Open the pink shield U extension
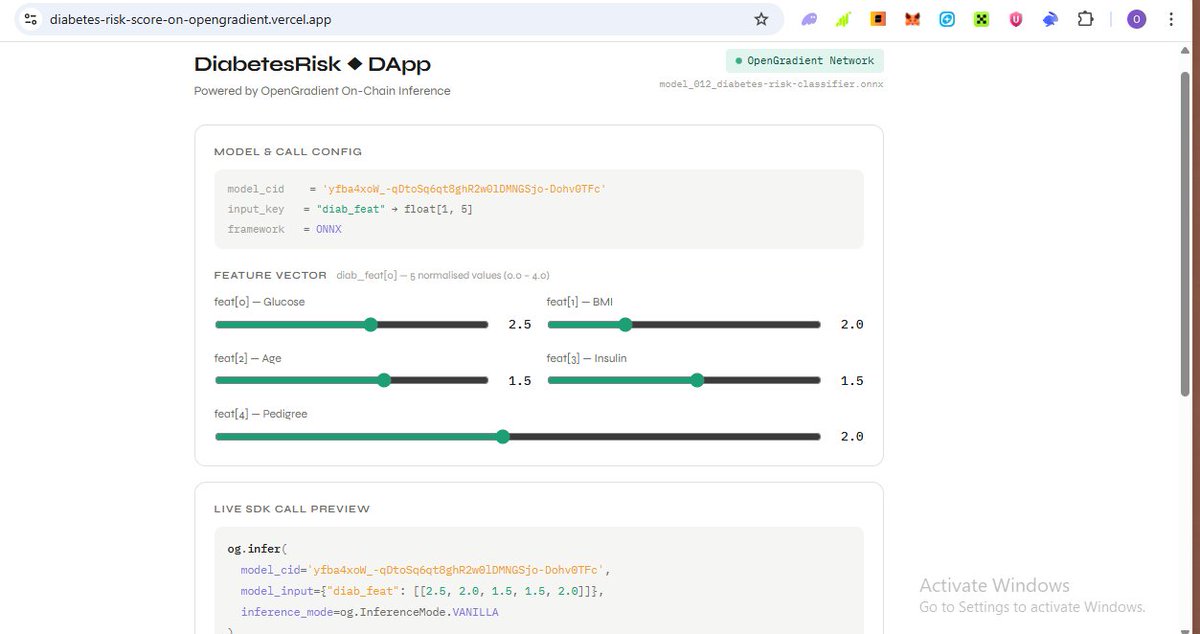The width and height of the screenshot is (1200, 634). (x=1016, y=19)
